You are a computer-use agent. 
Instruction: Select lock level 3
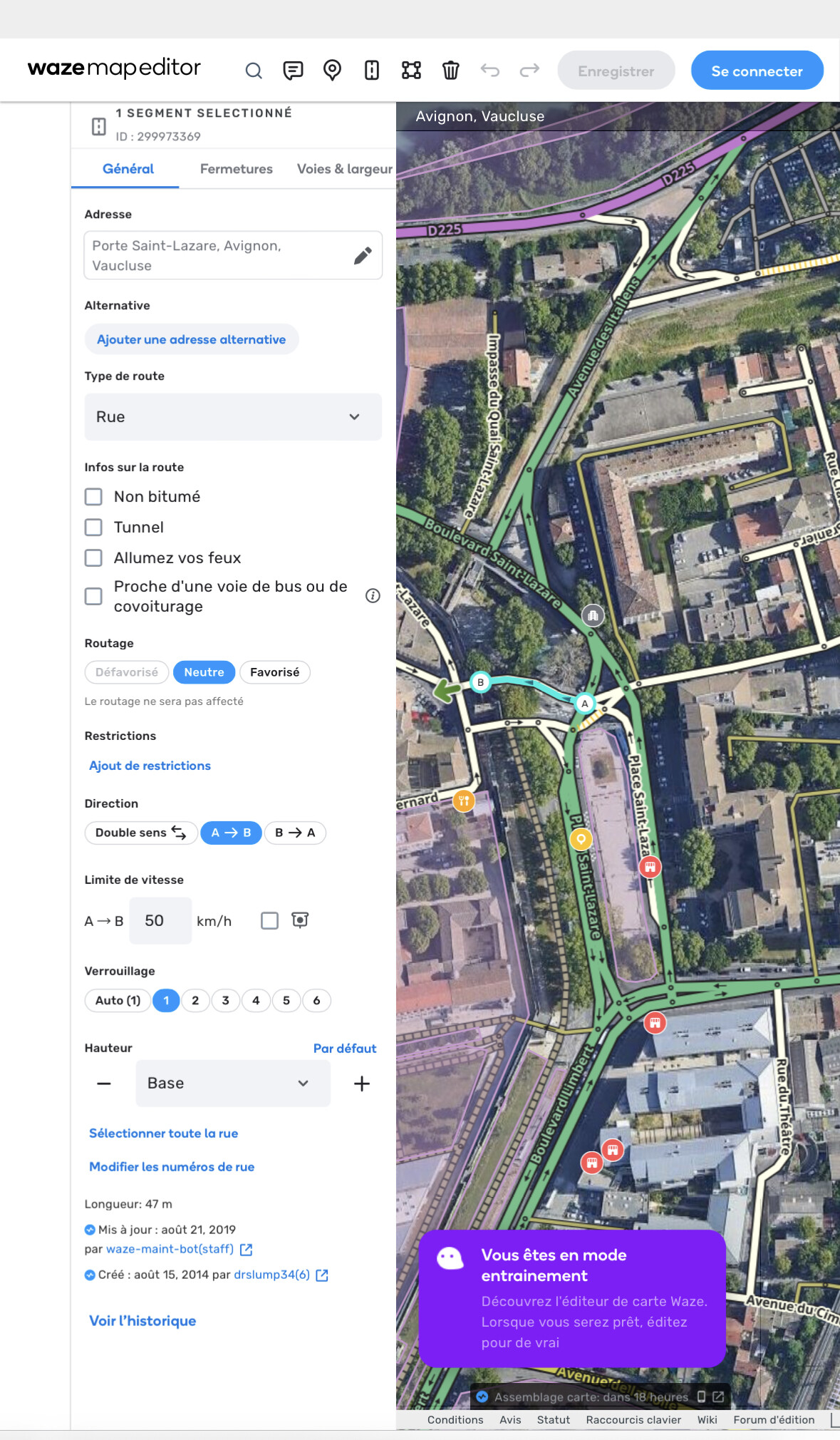pos(226,1001)
